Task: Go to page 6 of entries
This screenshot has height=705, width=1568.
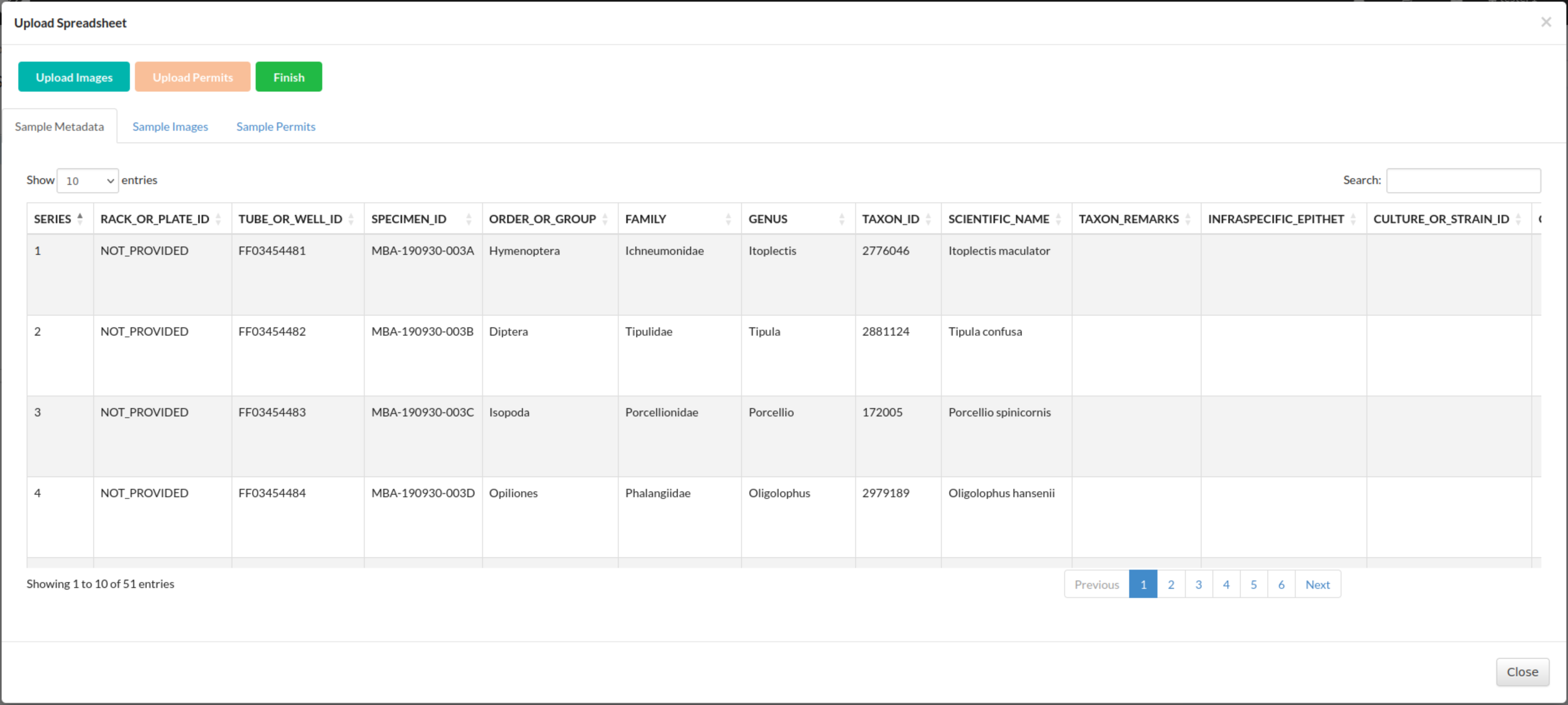Action: click(1281, 584)
